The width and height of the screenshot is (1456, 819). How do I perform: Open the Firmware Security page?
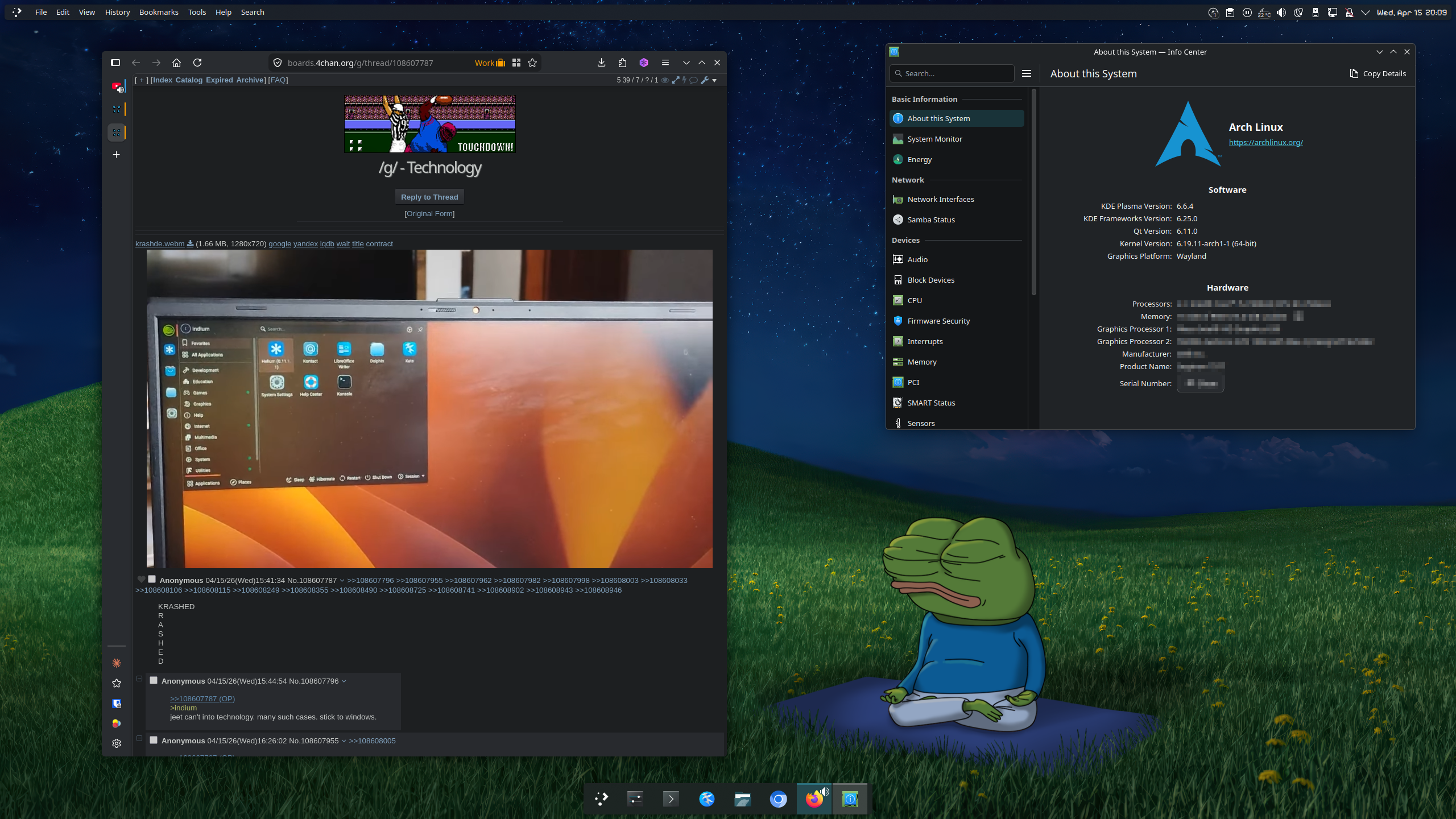(x=938, y=321)
